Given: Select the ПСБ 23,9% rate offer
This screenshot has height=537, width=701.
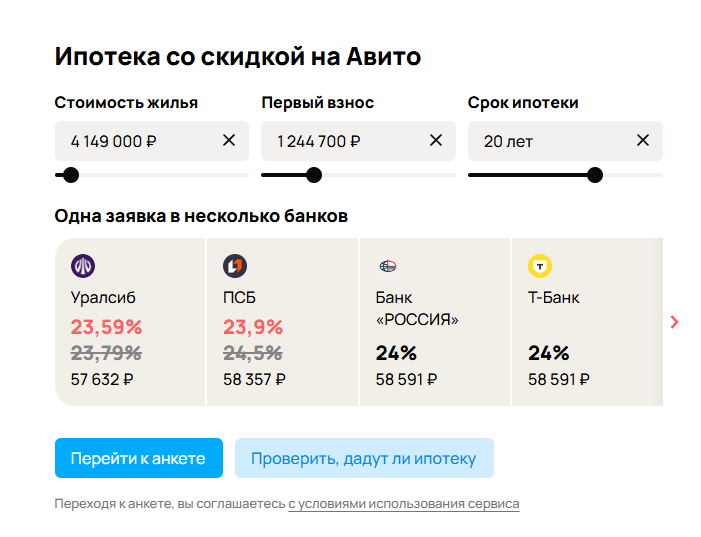Looking at the screenshot, I should click(x=253, y=327).
